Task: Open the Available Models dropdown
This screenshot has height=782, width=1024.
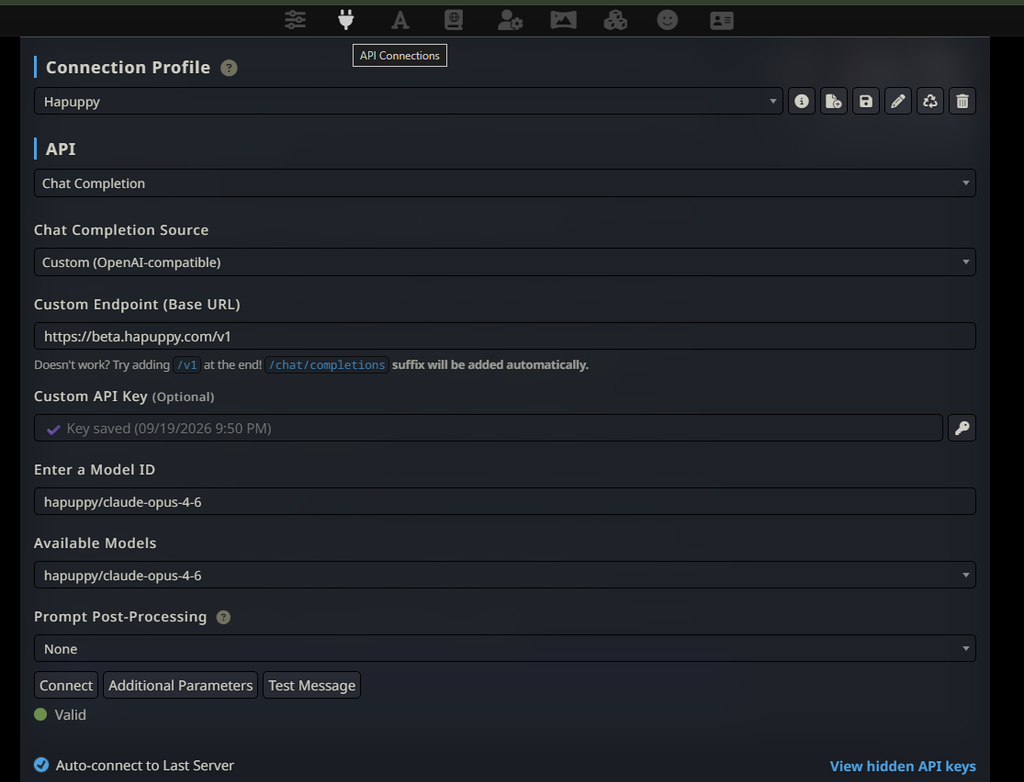Action: click(505, 576)
